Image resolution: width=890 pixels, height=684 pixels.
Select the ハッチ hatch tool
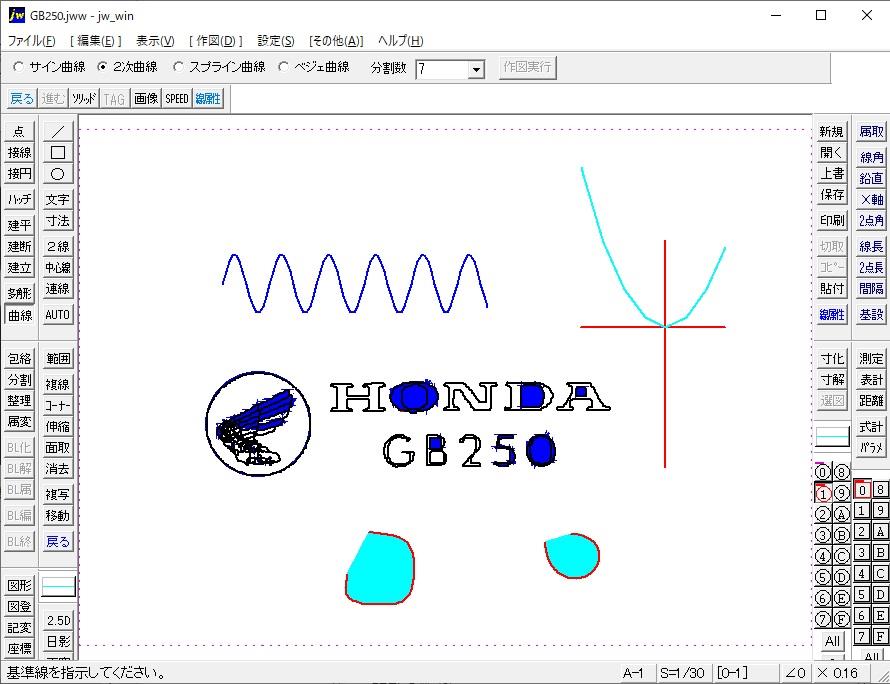click(19, 199)
